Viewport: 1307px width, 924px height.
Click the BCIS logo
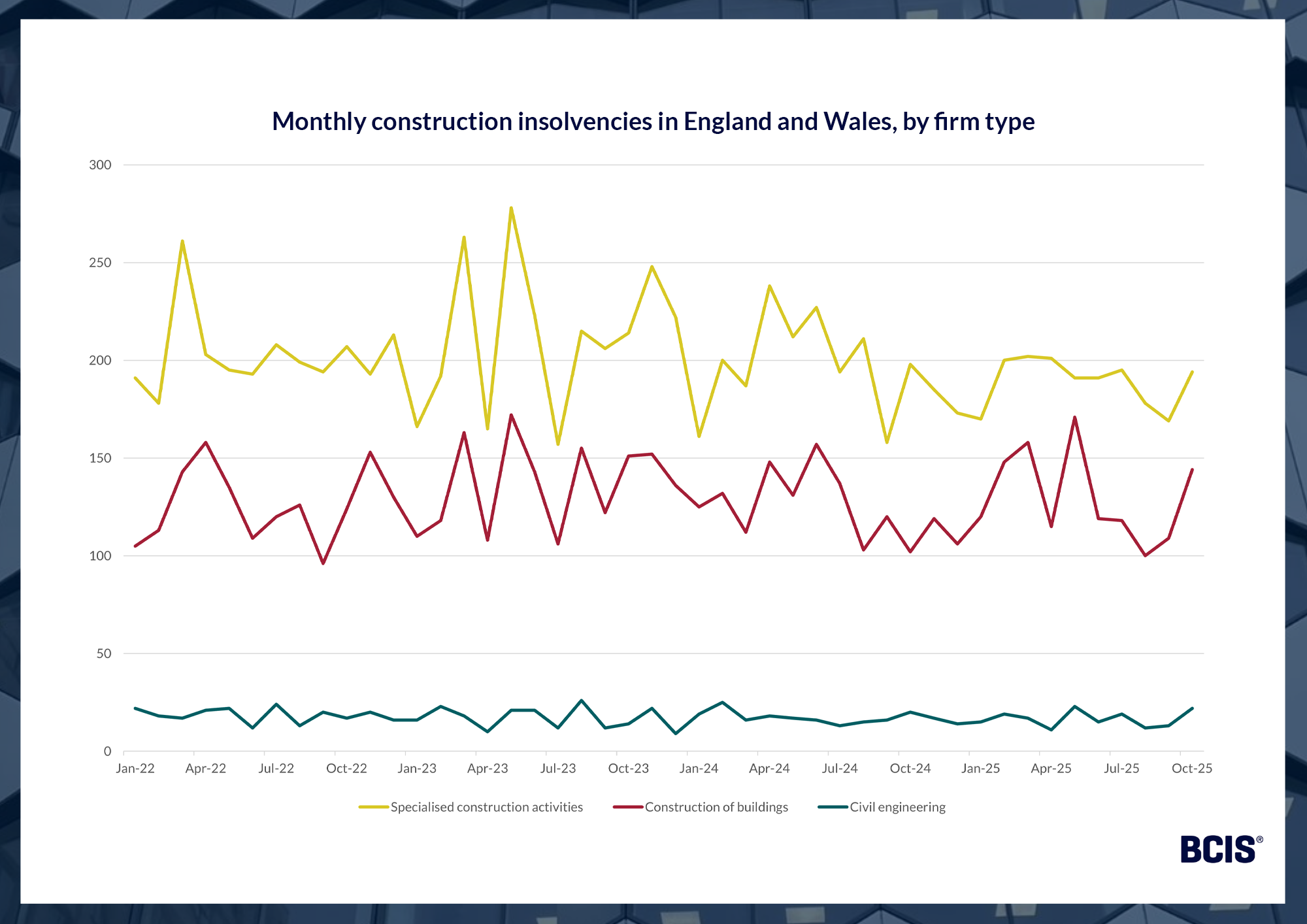coord(1221,849)
